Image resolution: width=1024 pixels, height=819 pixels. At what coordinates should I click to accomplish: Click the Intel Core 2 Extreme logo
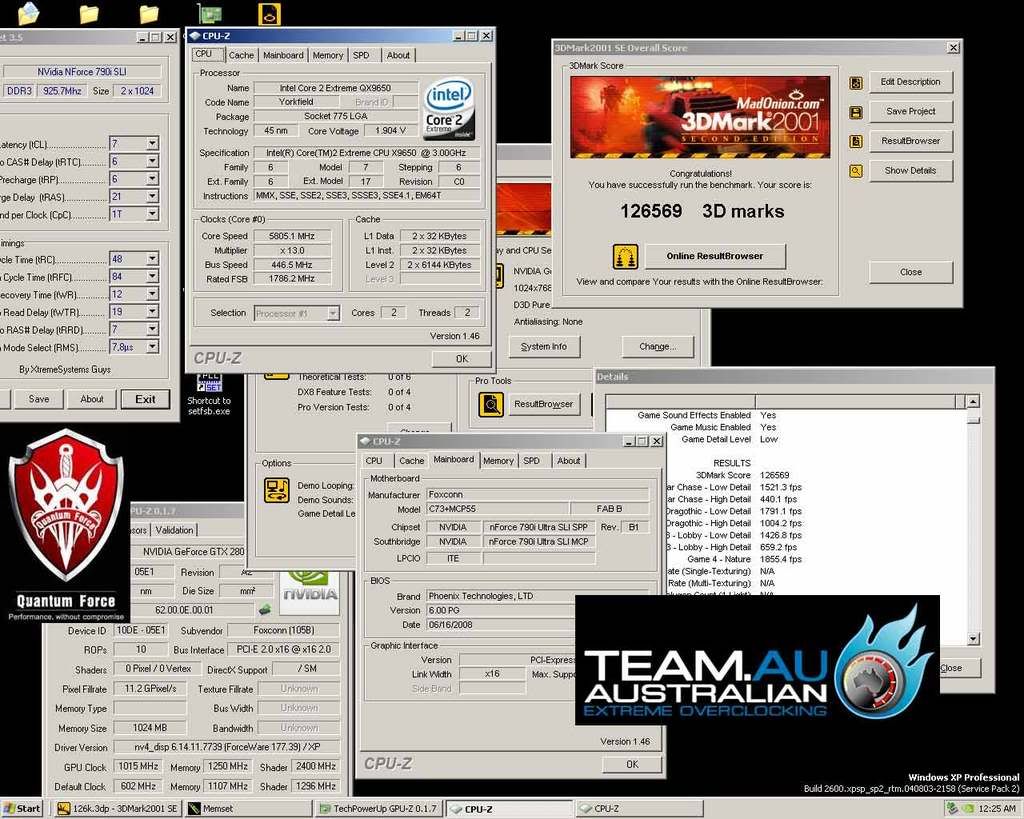[449, 109]
